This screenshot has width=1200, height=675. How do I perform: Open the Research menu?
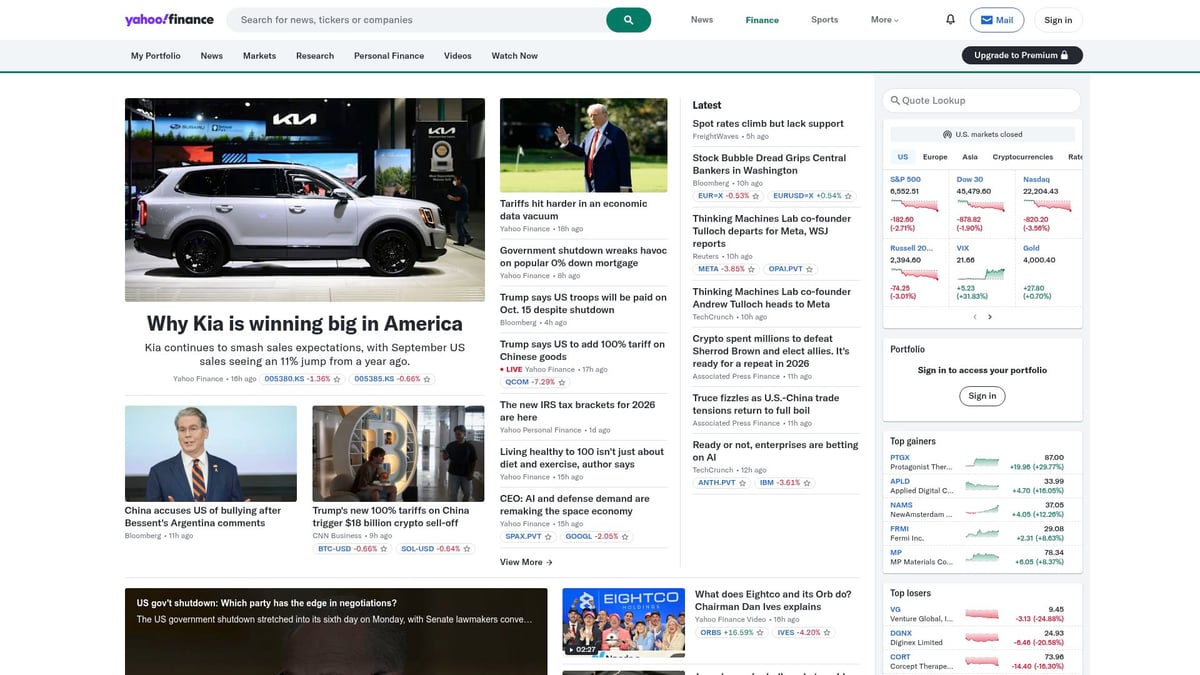click(x=315, y=56)
